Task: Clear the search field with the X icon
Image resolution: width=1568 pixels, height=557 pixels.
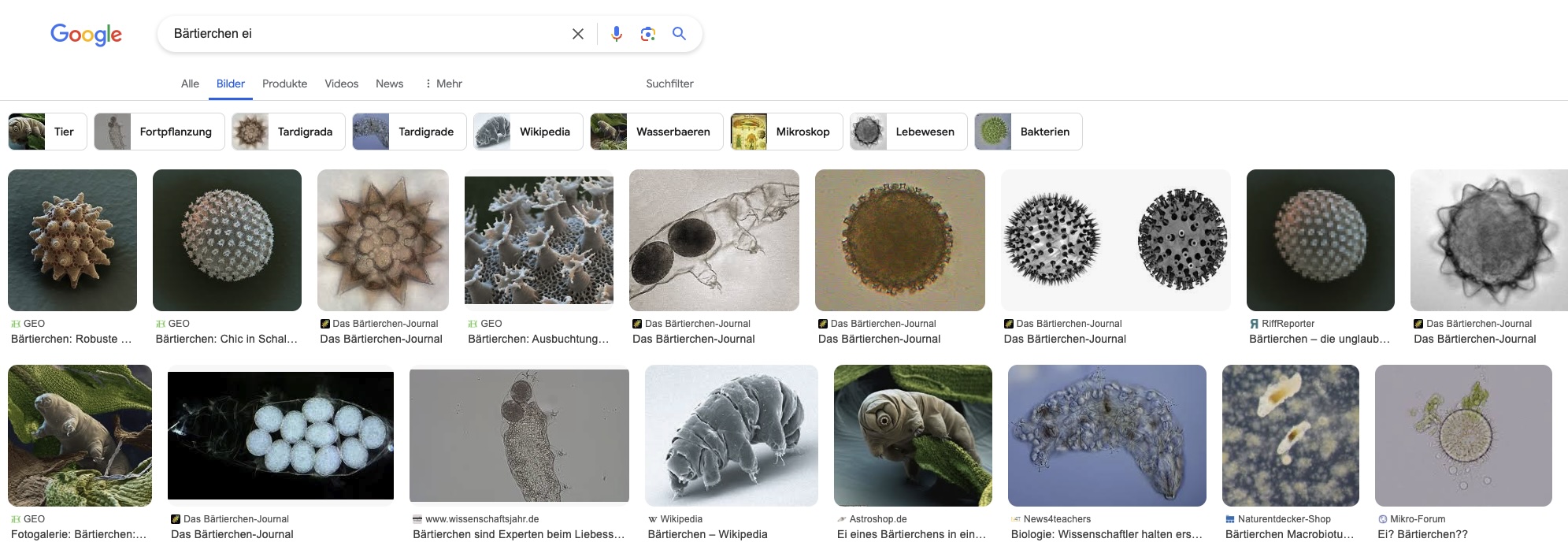Action: coord(577,34)
